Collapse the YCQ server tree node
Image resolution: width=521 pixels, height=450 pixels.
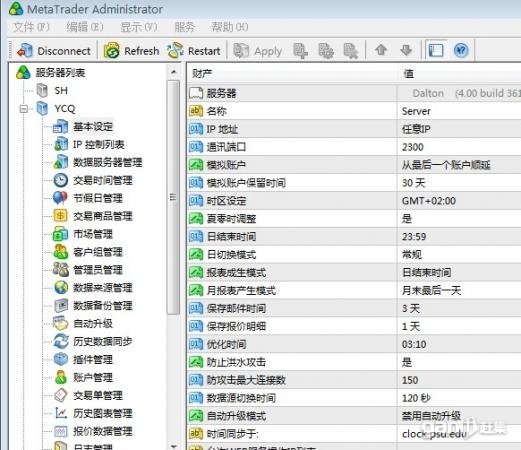coord(24,109)
